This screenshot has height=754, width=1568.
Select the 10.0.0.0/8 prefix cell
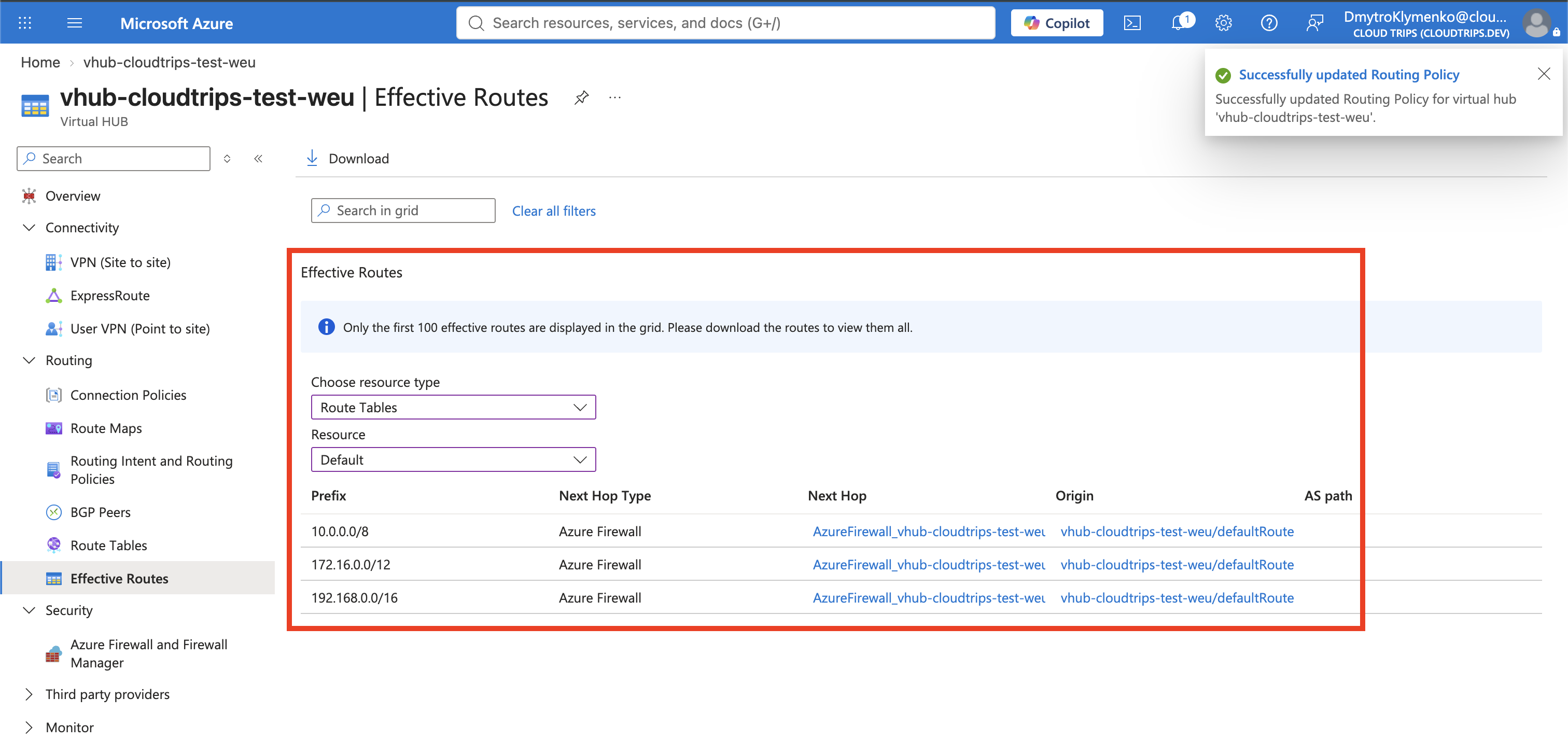[x=340, y=531]
